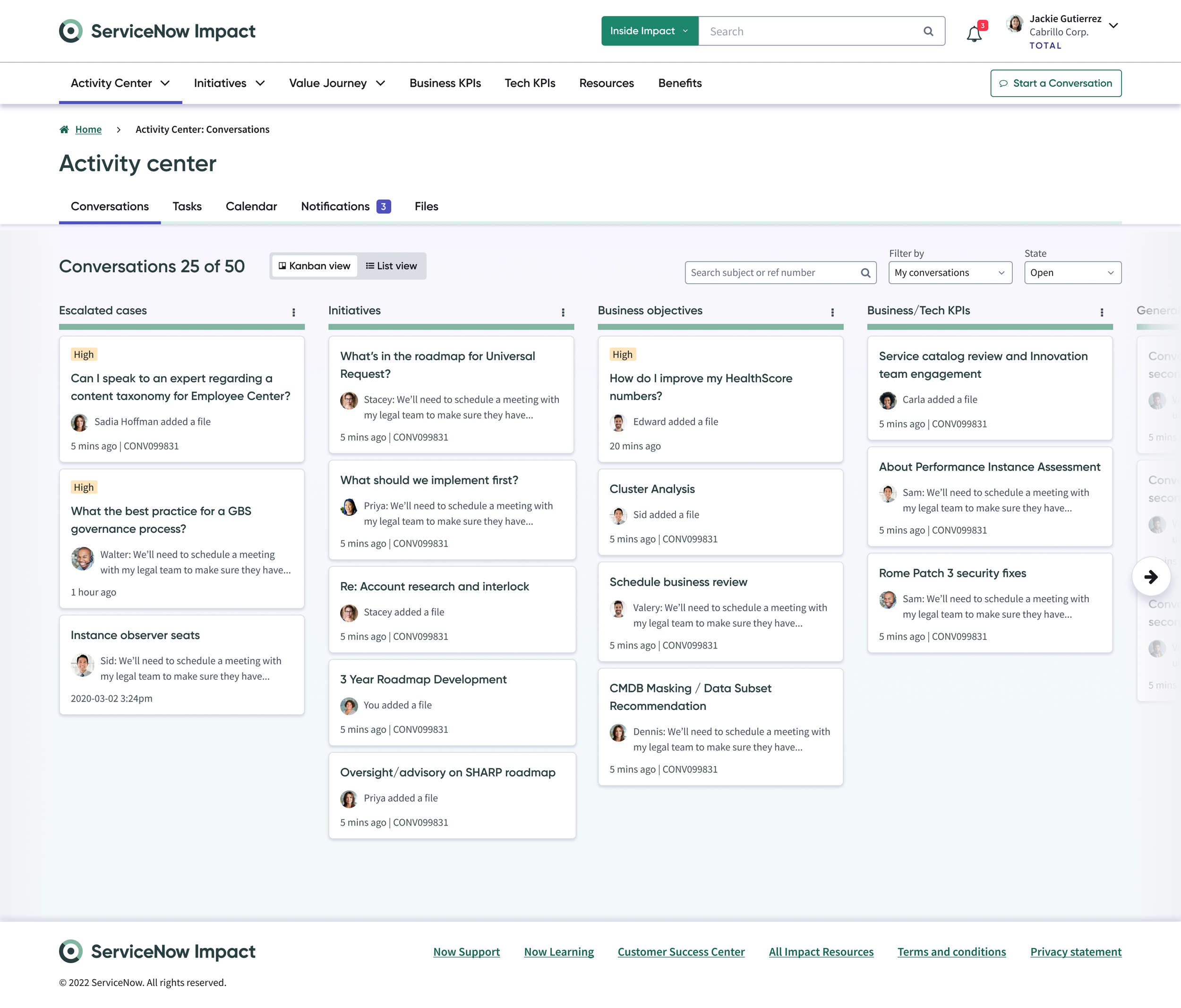
Task: Open the Now Learning footer link
Action: click(x=558, y=952)
